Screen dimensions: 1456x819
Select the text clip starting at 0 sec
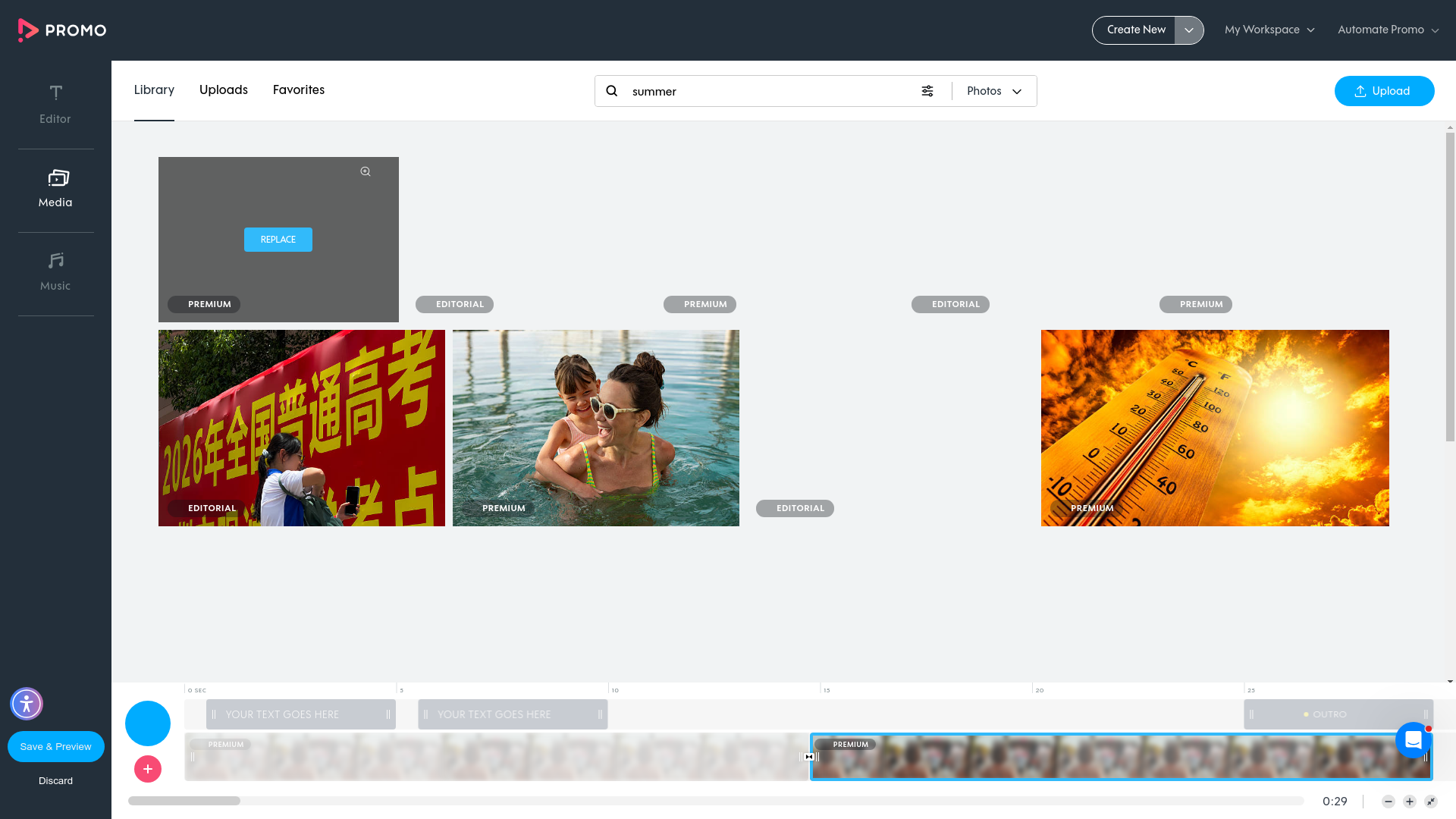pyautogui.click(x=301, y=714)
